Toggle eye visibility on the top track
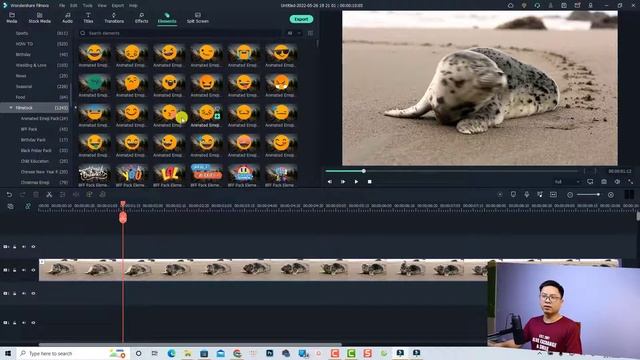640x360 pixels. click(x=33, y=247)
